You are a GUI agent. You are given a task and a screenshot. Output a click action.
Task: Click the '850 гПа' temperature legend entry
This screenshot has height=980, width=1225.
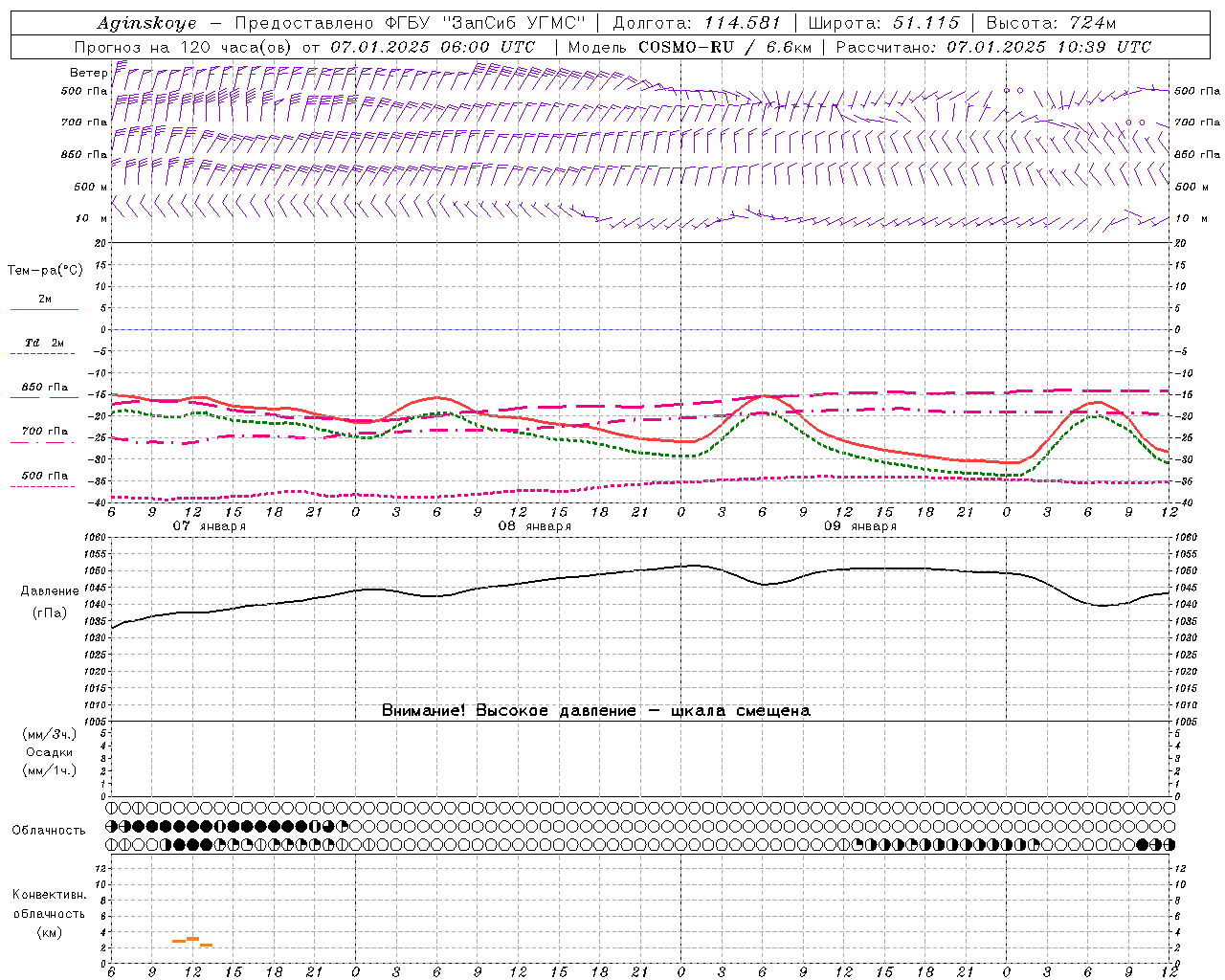click(x=45, y=387)
